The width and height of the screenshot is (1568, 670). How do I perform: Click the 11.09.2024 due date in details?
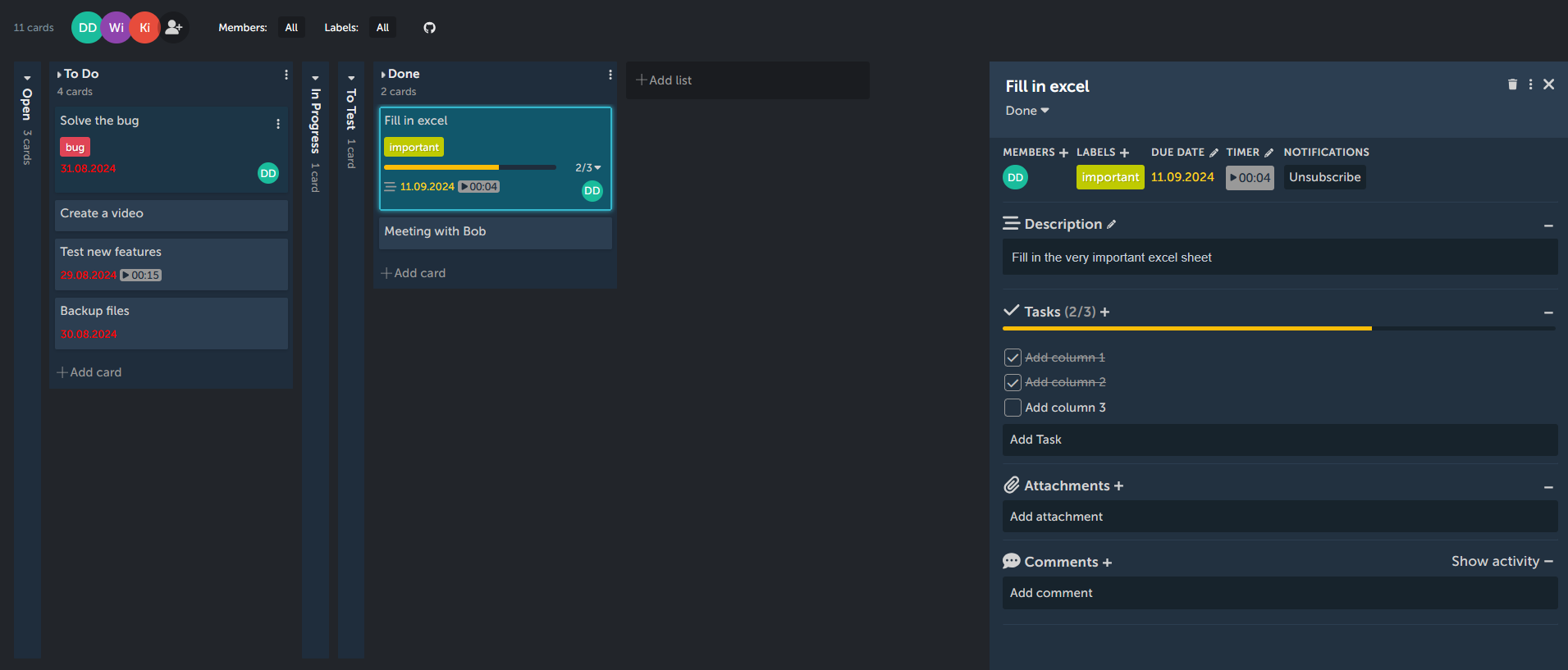pos(1182,177)
